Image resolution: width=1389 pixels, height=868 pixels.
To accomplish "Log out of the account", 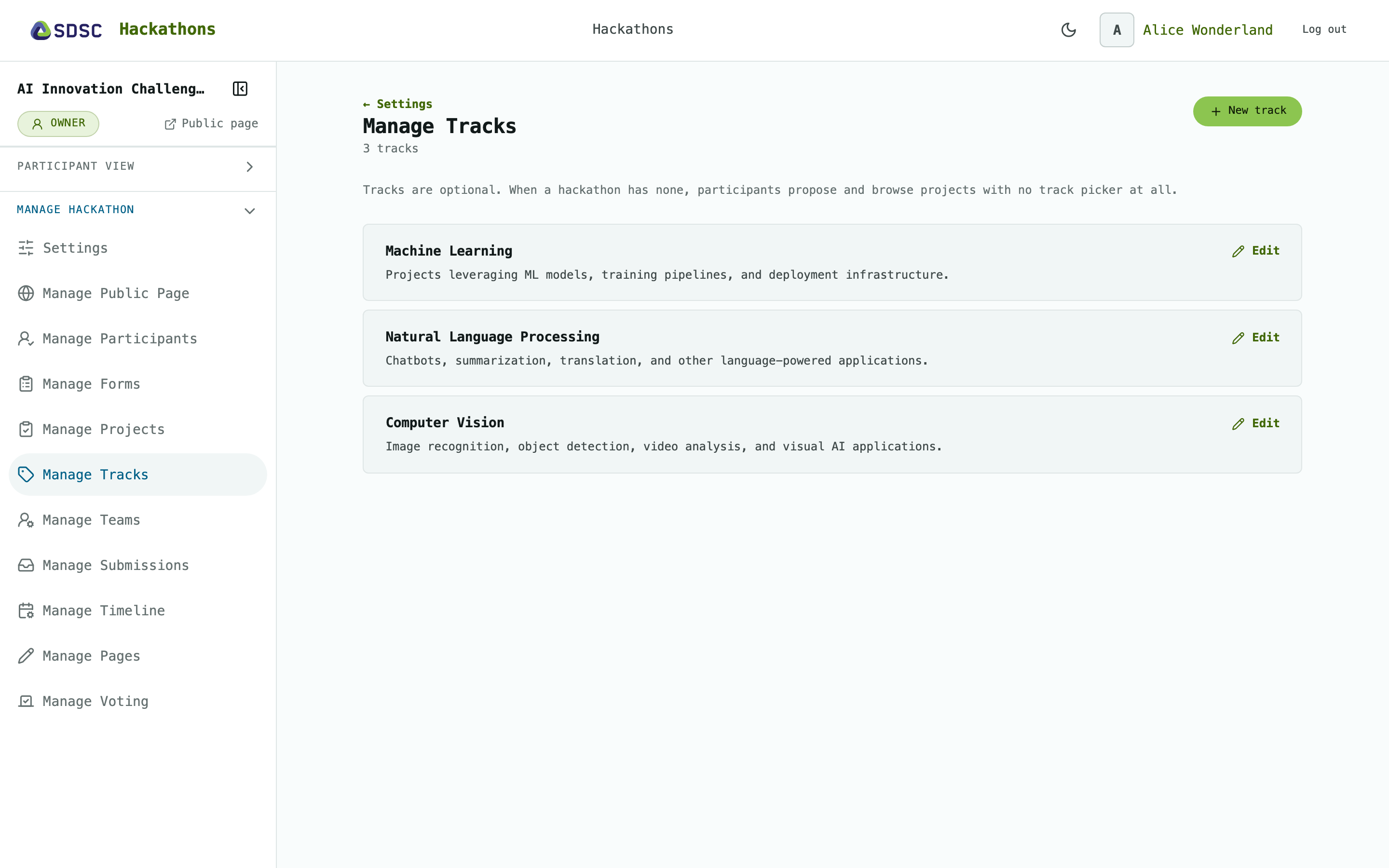I will [x=1324, y=29].
